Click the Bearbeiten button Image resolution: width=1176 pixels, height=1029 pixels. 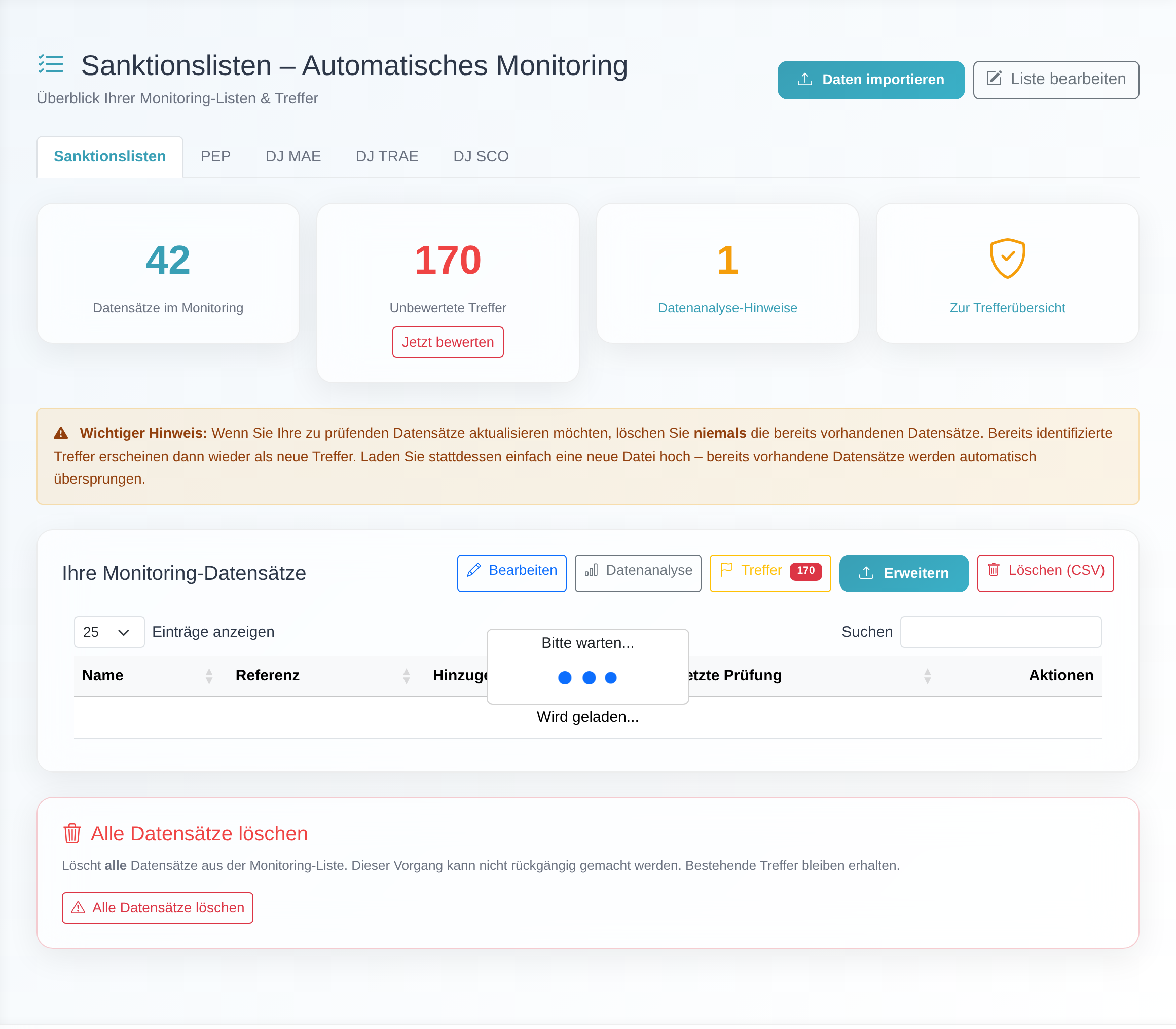click(511, 573)
